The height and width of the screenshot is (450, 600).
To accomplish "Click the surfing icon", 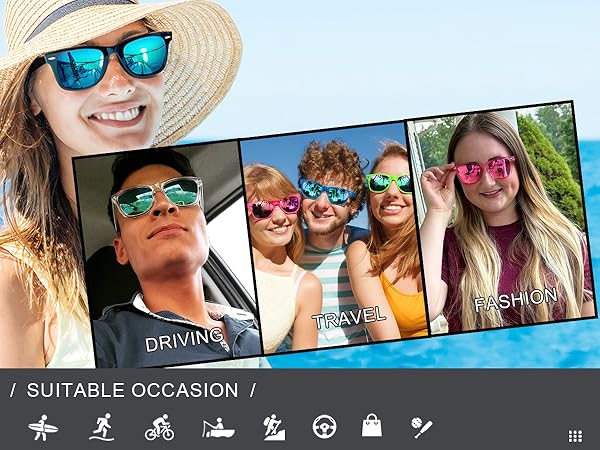I will click(42, 428).
